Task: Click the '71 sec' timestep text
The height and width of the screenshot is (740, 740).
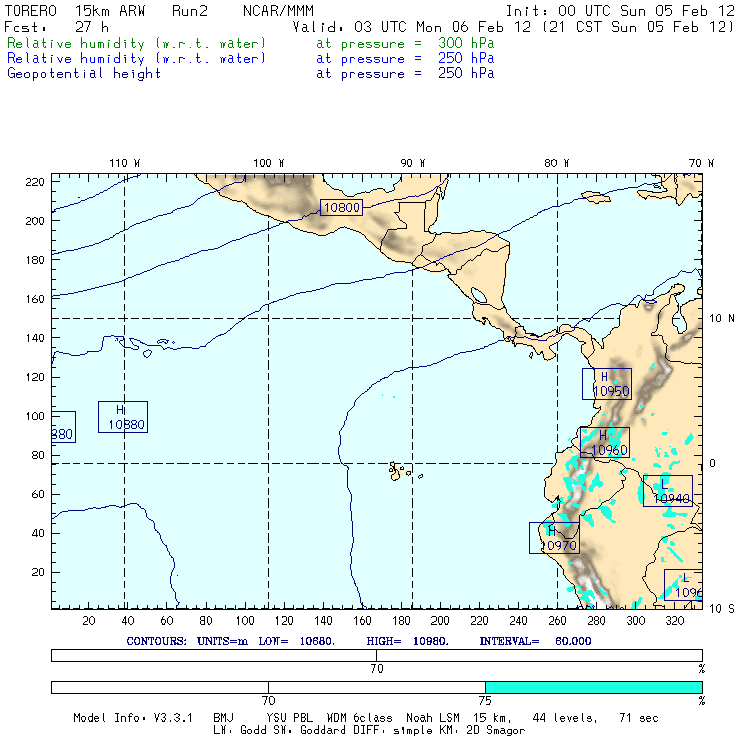Action: click(639, 718)
